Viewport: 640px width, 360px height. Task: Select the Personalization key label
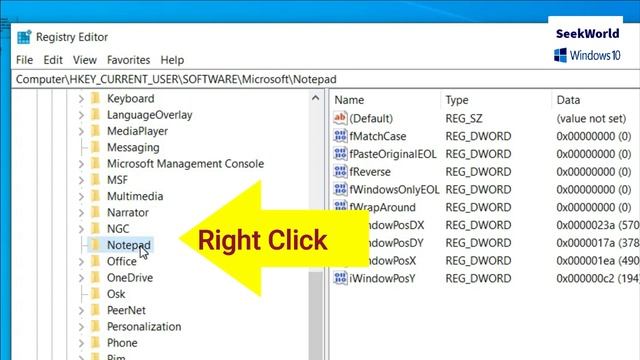click(144, 327)
